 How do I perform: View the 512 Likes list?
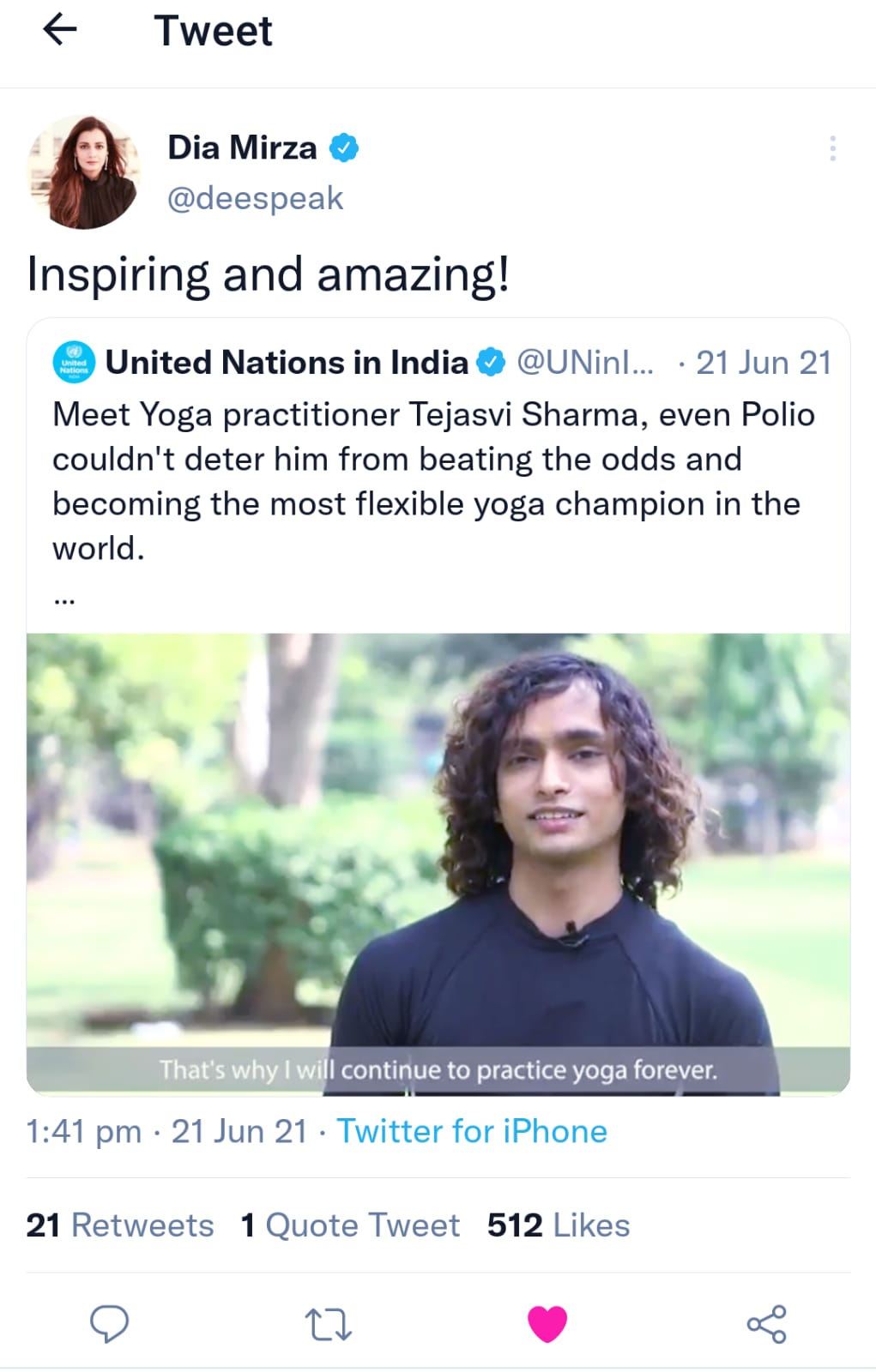[x=559, y=1225]
